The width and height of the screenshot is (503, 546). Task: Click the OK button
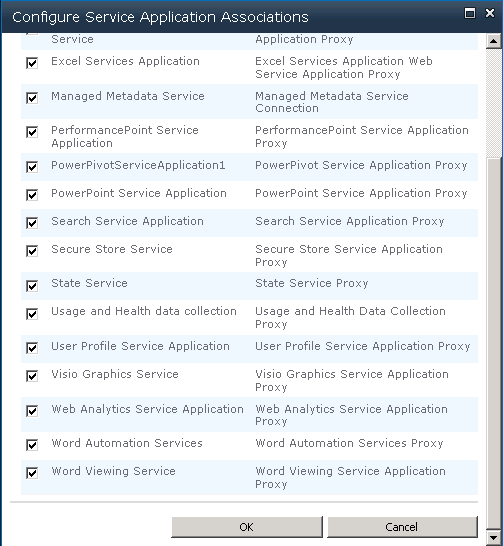coord(247,527)
